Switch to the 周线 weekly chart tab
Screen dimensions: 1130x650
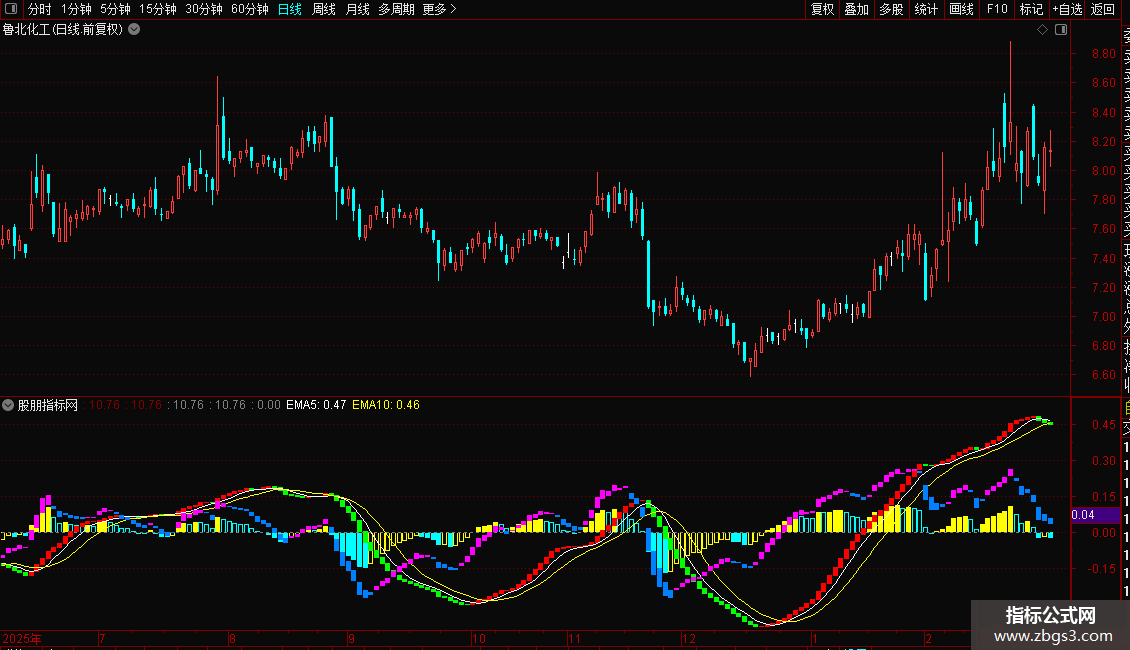(324, 9)
